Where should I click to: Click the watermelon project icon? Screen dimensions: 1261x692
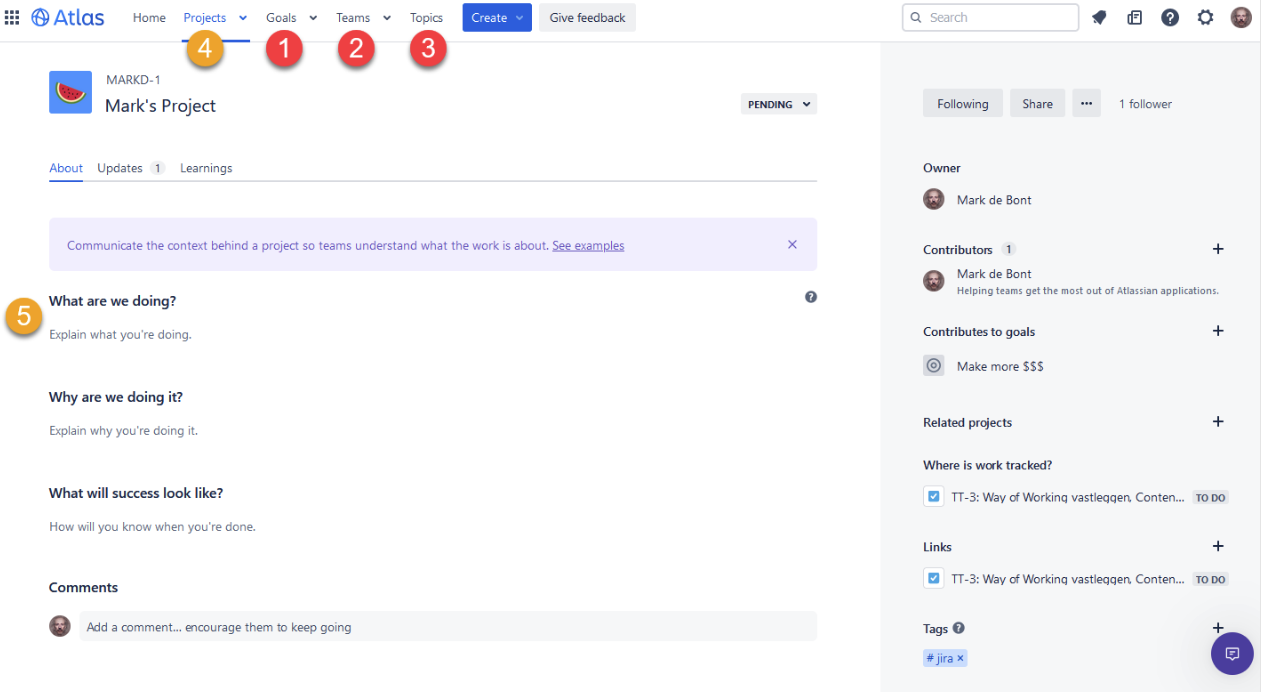[x=70, y=92]
